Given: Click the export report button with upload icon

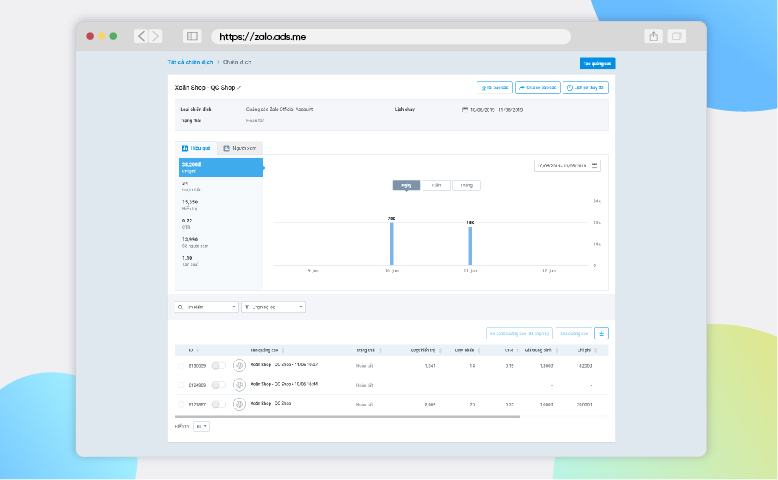Looking at the screenshot, I should point(494,87).
